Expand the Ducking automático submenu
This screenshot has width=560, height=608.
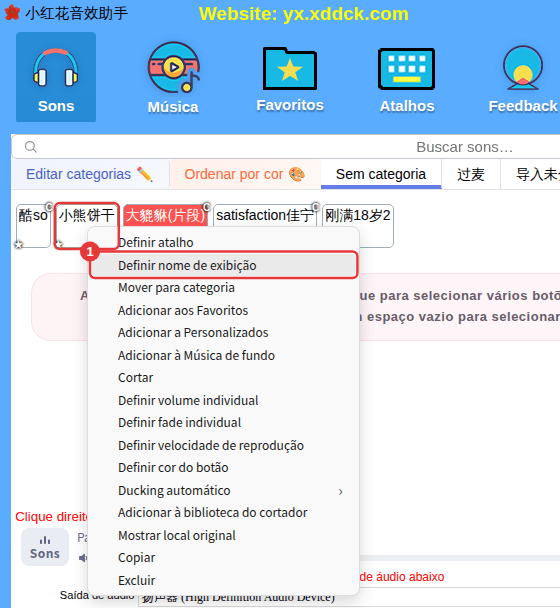click(224, 491)
